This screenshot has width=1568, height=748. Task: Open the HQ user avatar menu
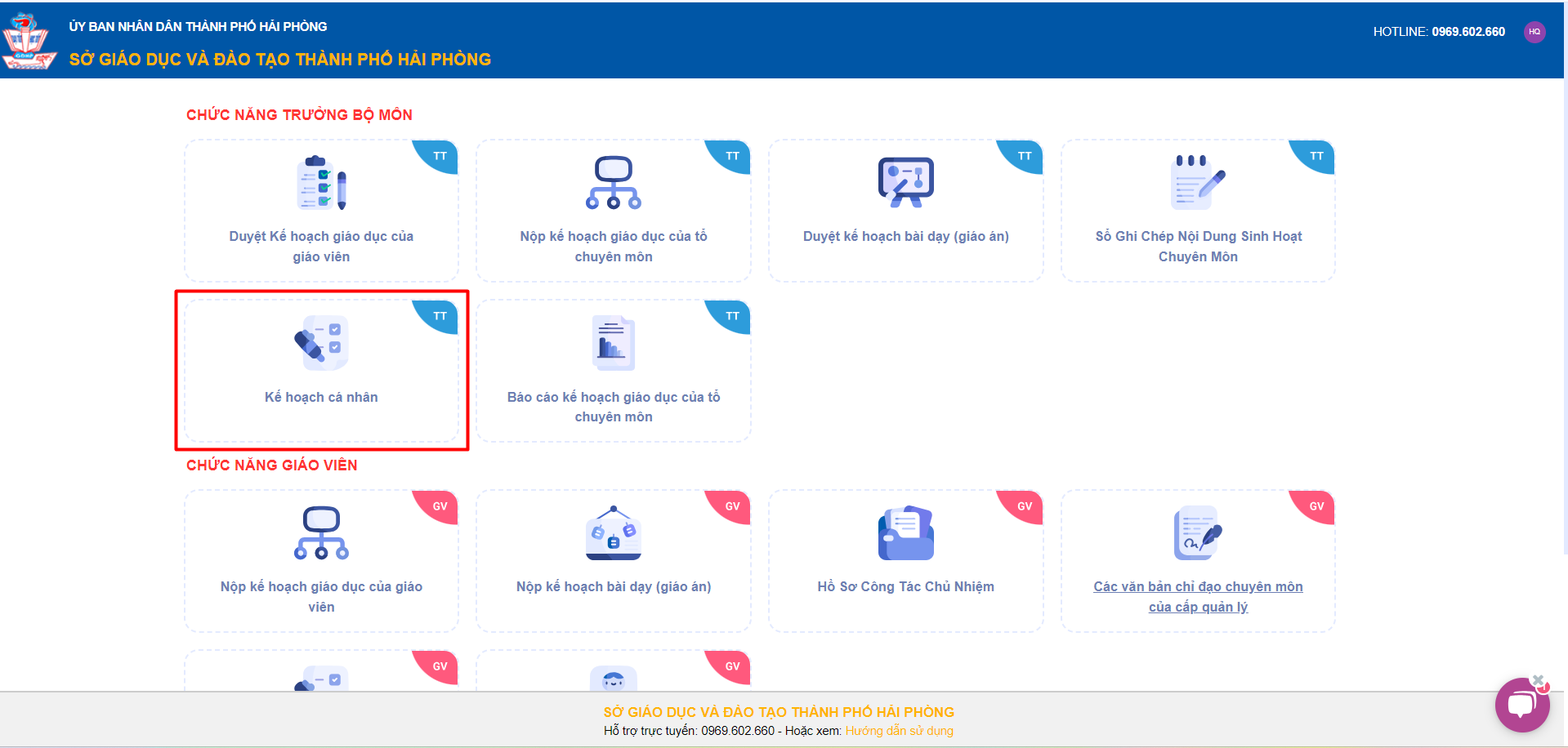(x=1534, y=32)
